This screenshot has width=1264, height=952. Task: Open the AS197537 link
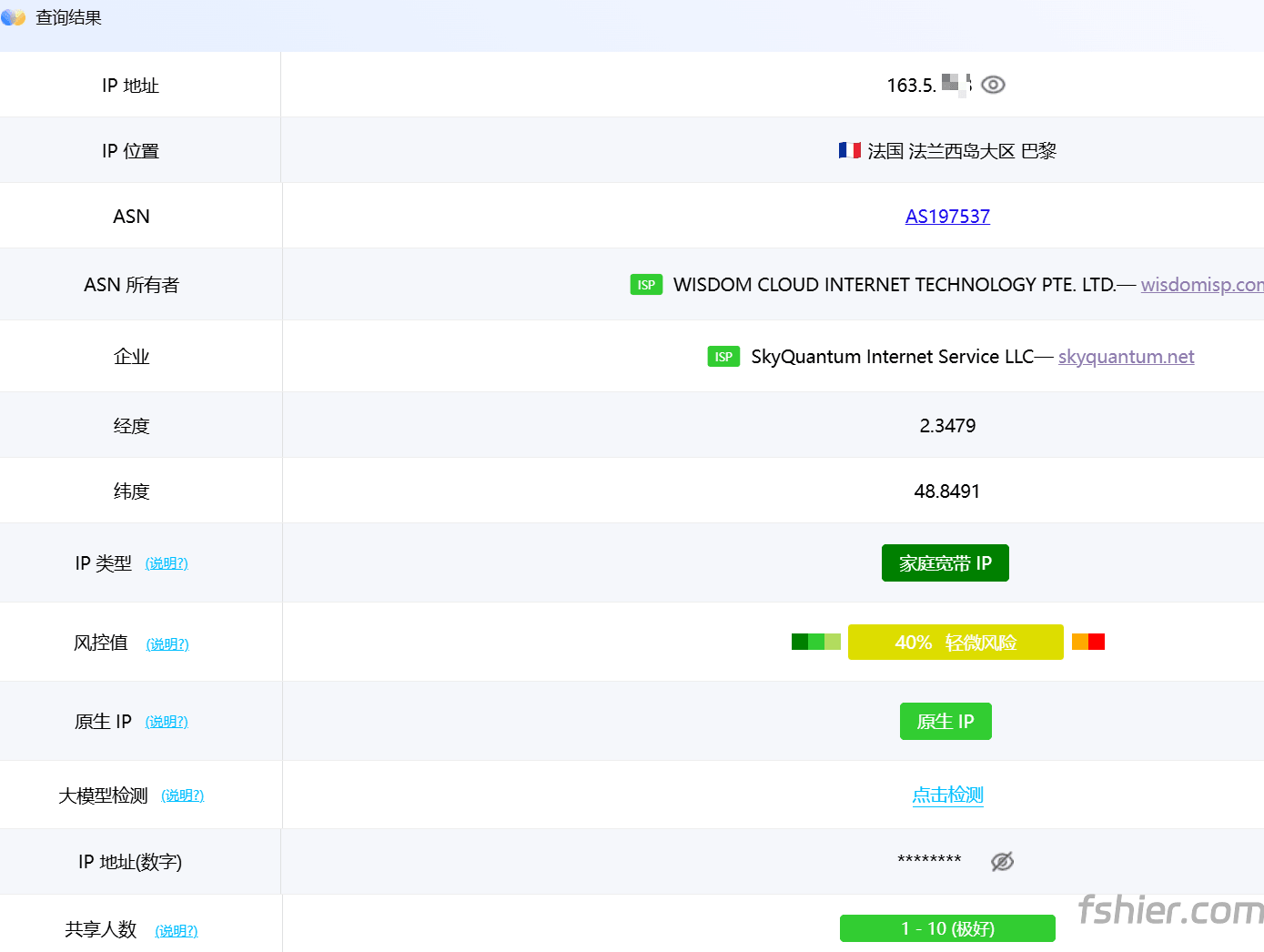click(947, 217)
